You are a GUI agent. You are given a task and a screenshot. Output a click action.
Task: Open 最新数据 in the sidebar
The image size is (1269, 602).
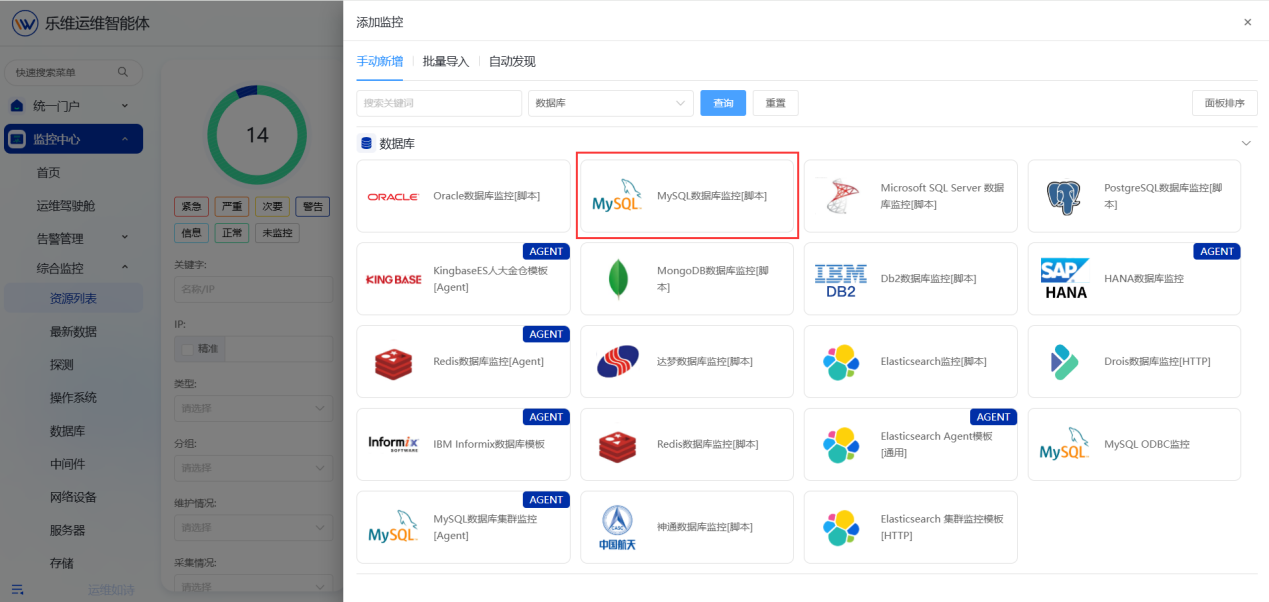point(73,331)
